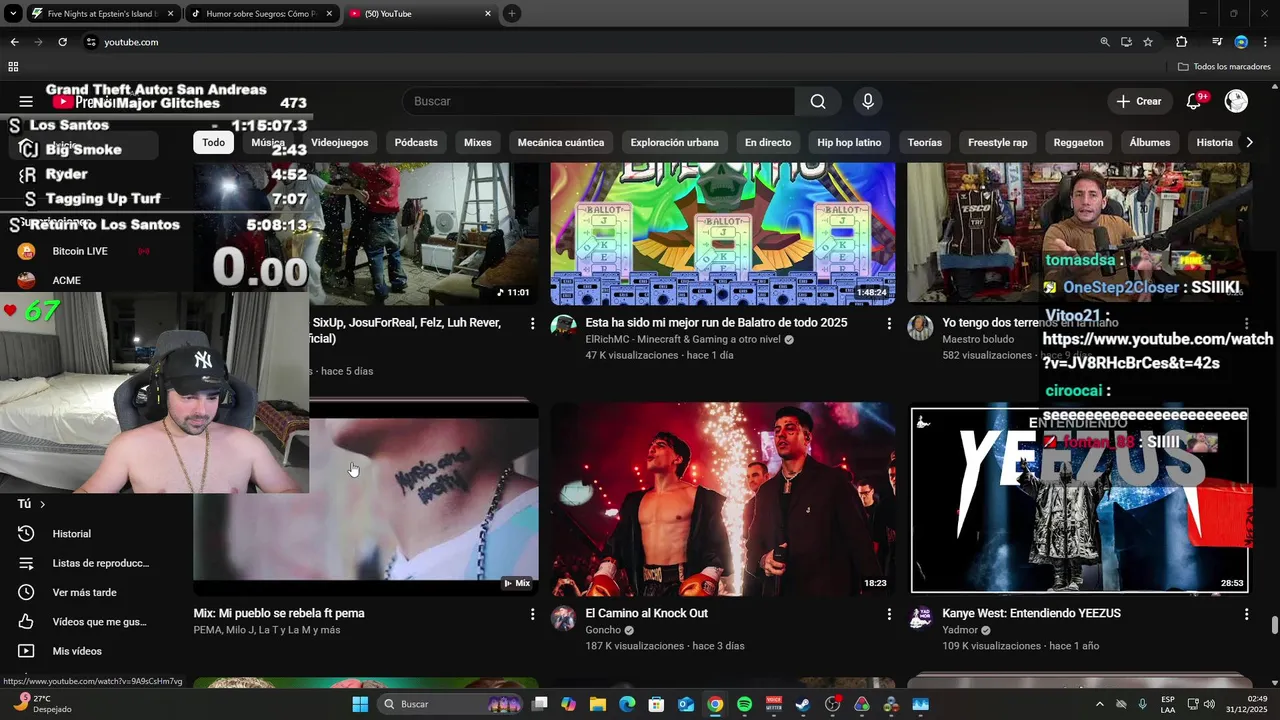Show hidden system tray icons
The height and width of the screenshot is (720, 1280).
1100,704
